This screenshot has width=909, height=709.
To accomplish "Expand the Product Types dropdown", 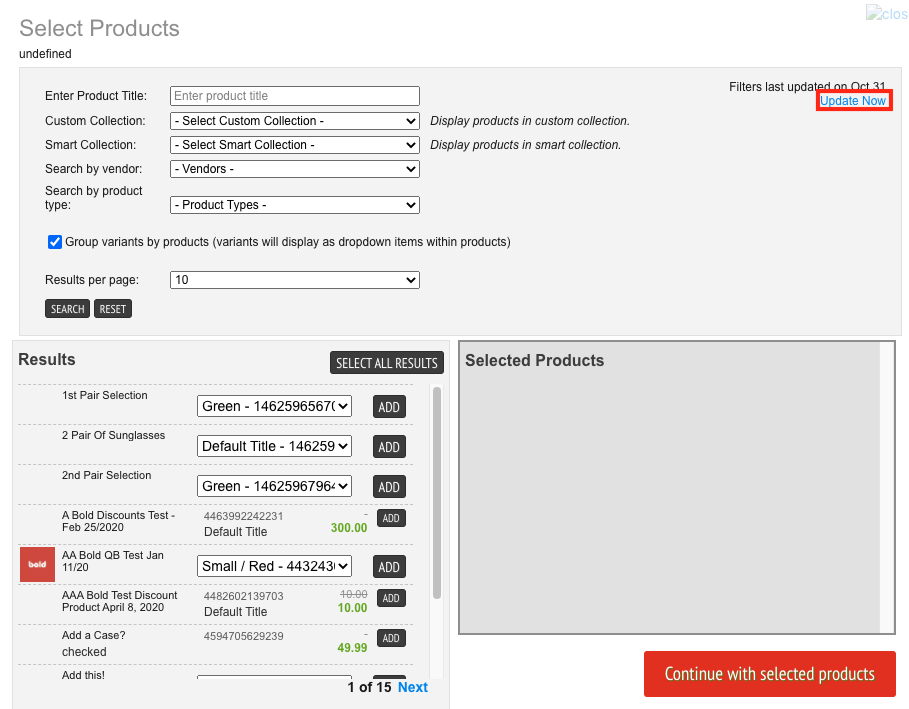I will pyautogui.click(x=294, y=205).
